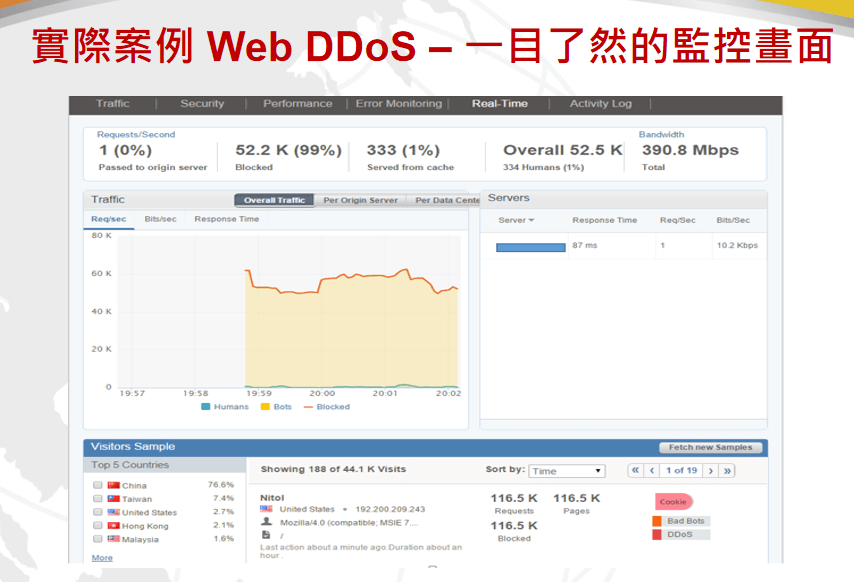854x582 pixels.
Task: Show more countries via More link
Action: click(102, 558)
